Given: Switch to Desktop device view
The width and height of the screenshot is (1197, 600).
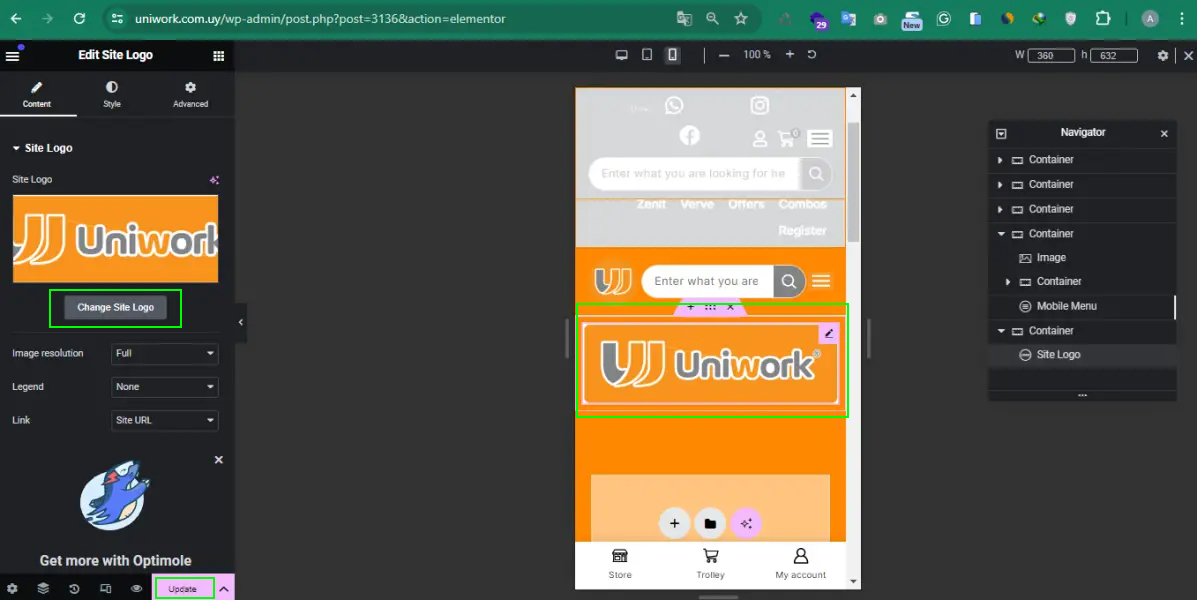Looking at the screenshot, I should tap(621, 55).
